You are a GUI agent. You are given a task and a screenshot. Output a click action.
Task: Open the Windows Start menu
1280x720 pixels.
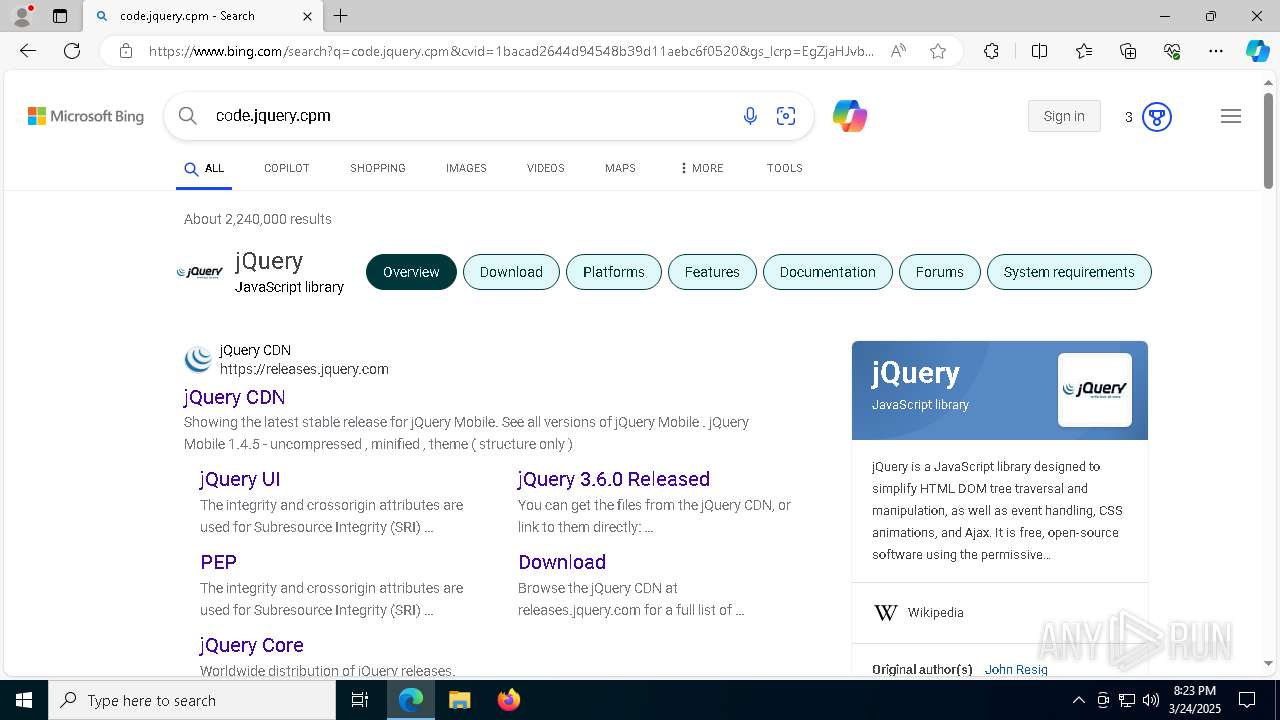point(24,700)
